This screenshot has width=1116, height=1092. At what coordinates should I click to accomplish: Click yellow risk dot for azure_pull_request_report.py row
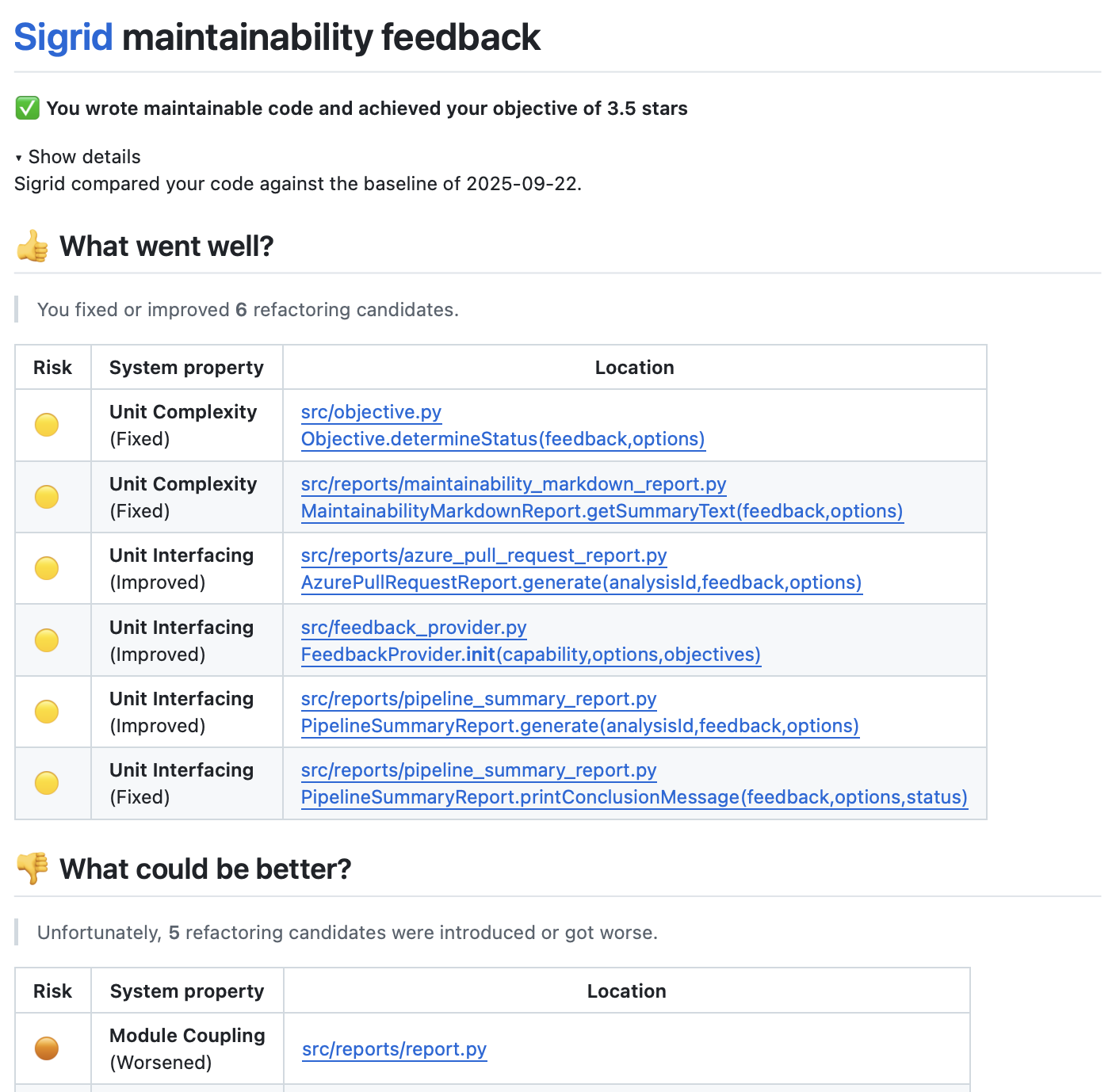point(47,568)
